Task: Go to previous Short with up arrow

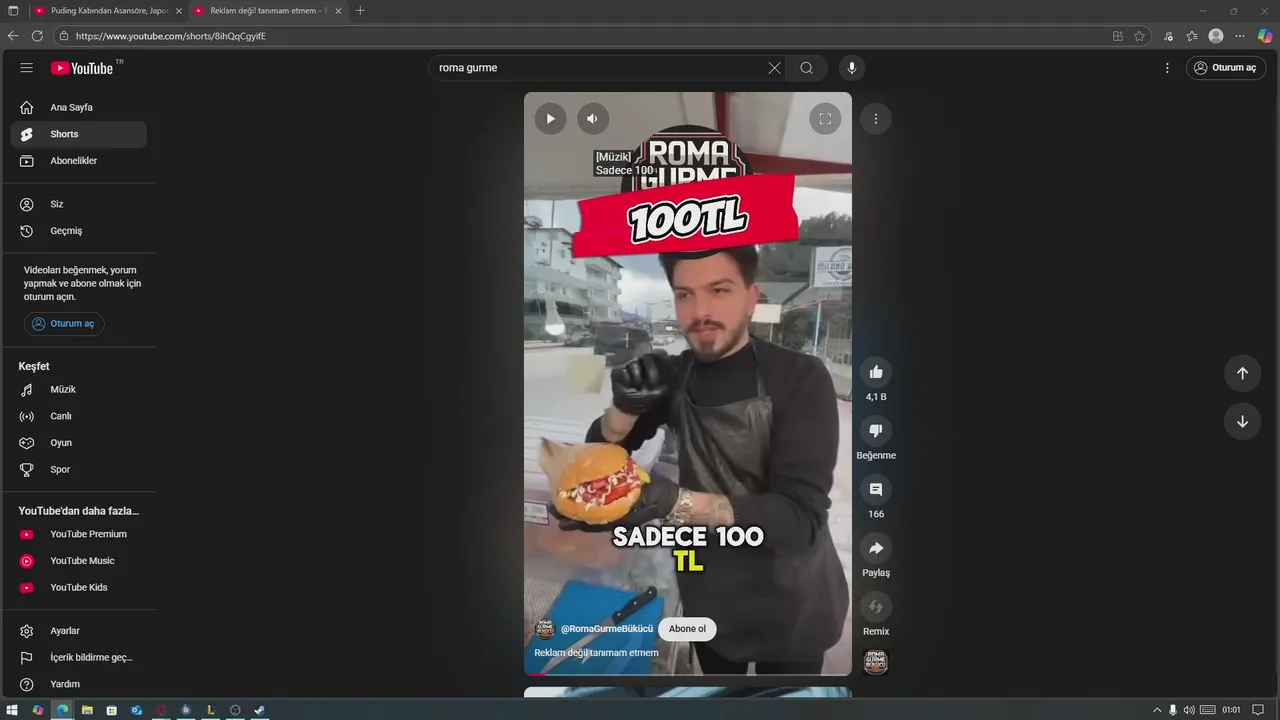Action: tap(1242, 373)
